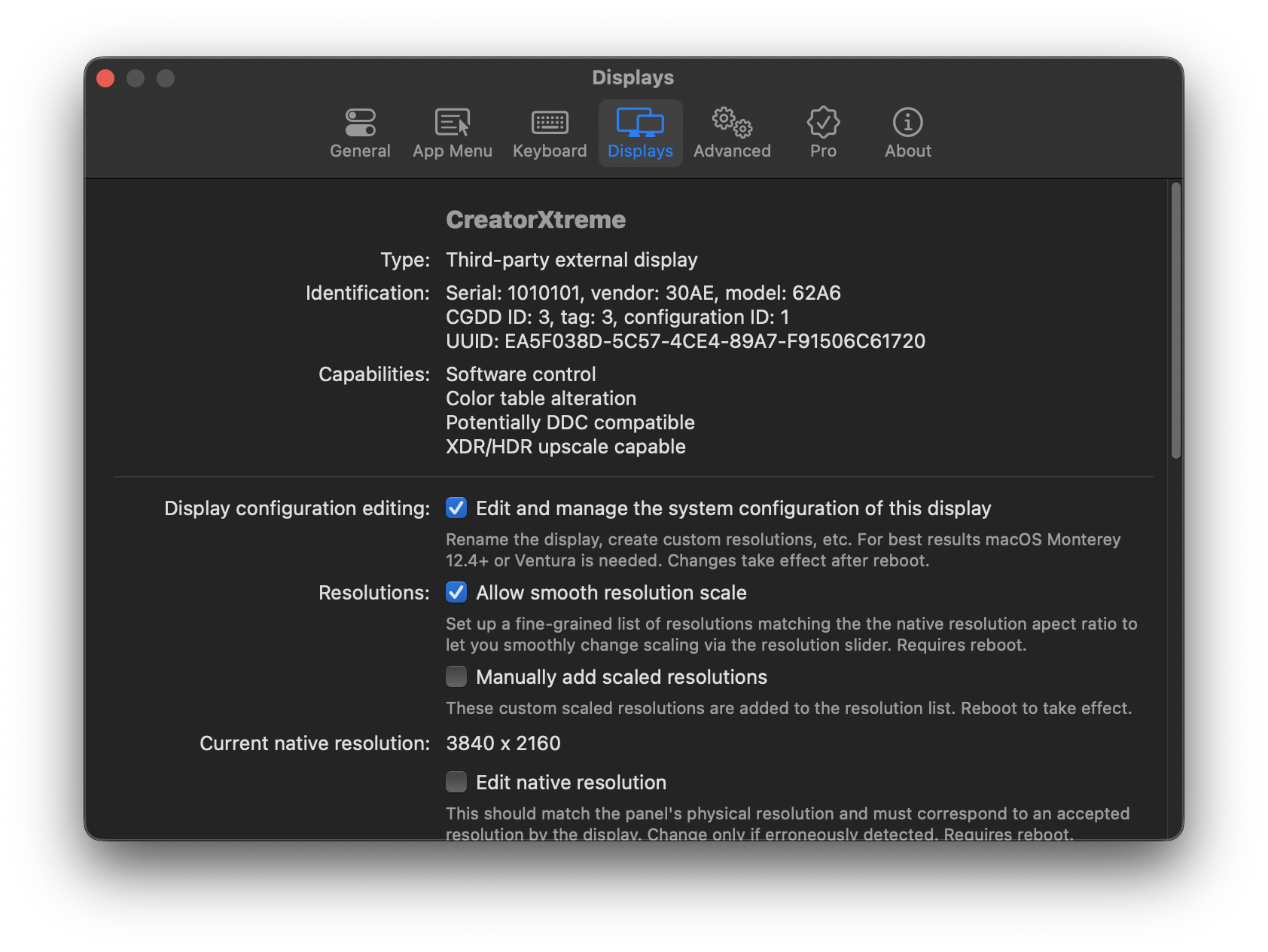1268x952 pixels.
Task: Switch to the About tab
Action: pyautogui.click(x=907, y=133)
